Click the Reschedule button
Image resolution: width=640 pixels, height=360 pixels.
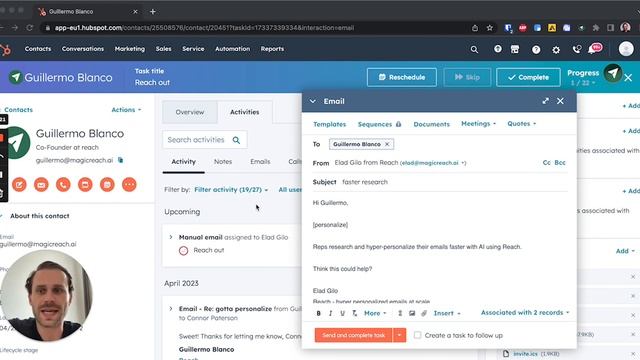click(x=402, y=77)
